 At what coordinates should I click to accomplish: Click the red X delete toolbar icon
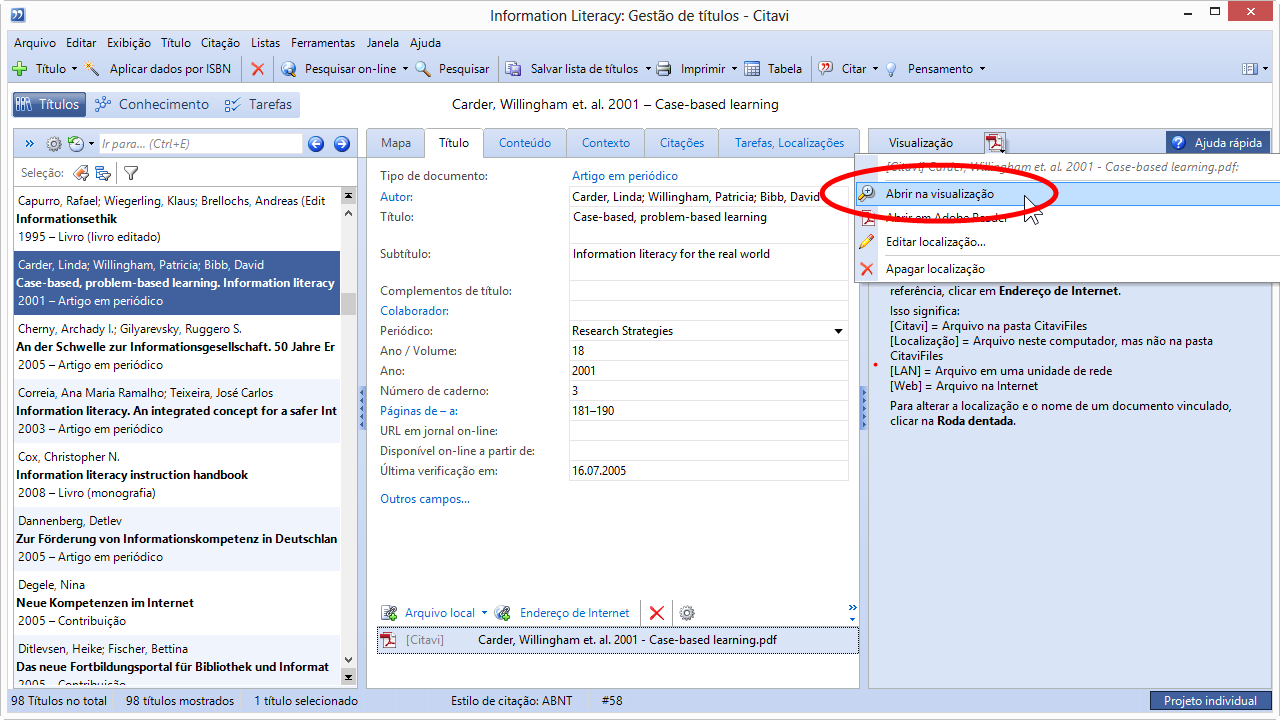point(258,69)
